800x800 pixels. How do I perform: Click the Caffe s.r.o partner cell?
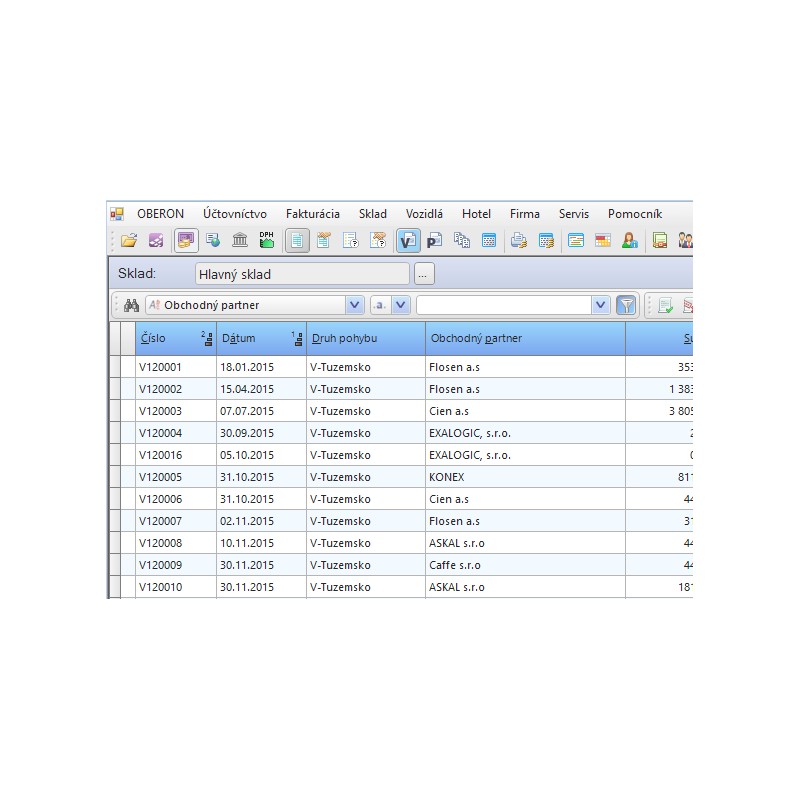tap(526, 565)
